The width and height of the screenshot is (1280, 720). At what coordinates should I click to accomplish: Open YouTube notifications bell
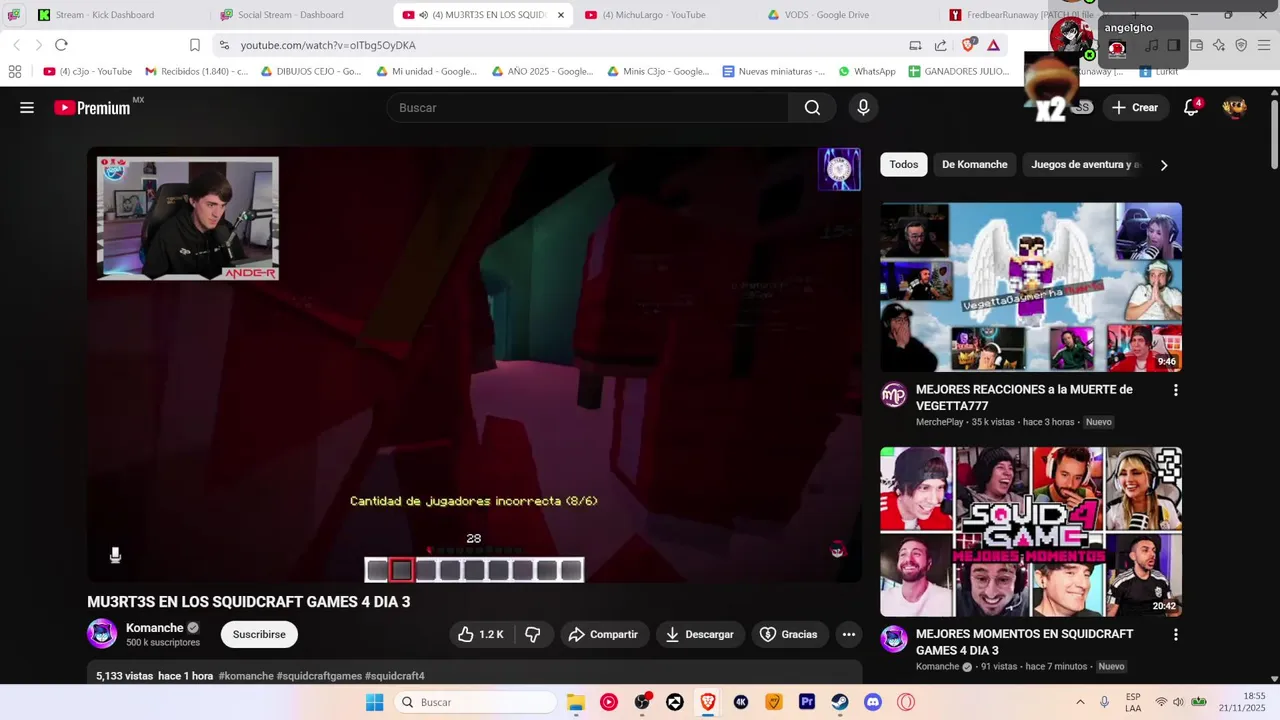click(1191, 108)
